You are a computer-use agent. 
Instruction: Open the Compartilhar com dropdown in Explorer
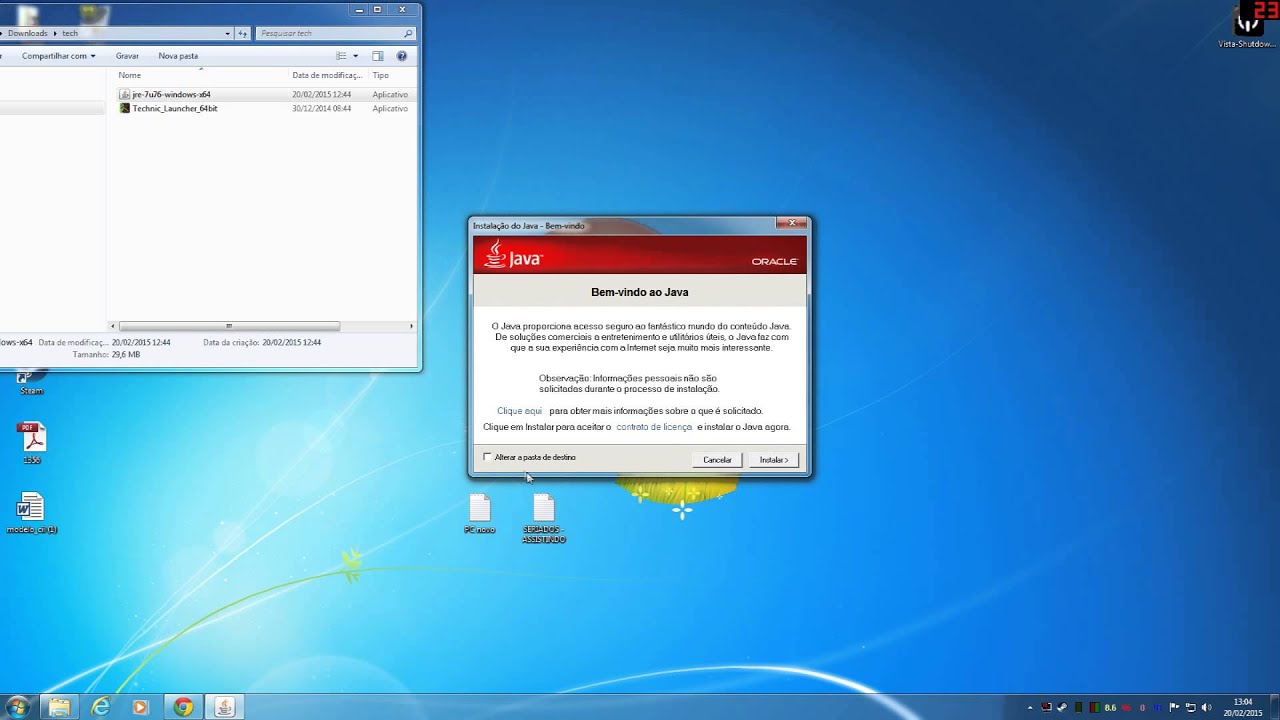click(59, 56)
